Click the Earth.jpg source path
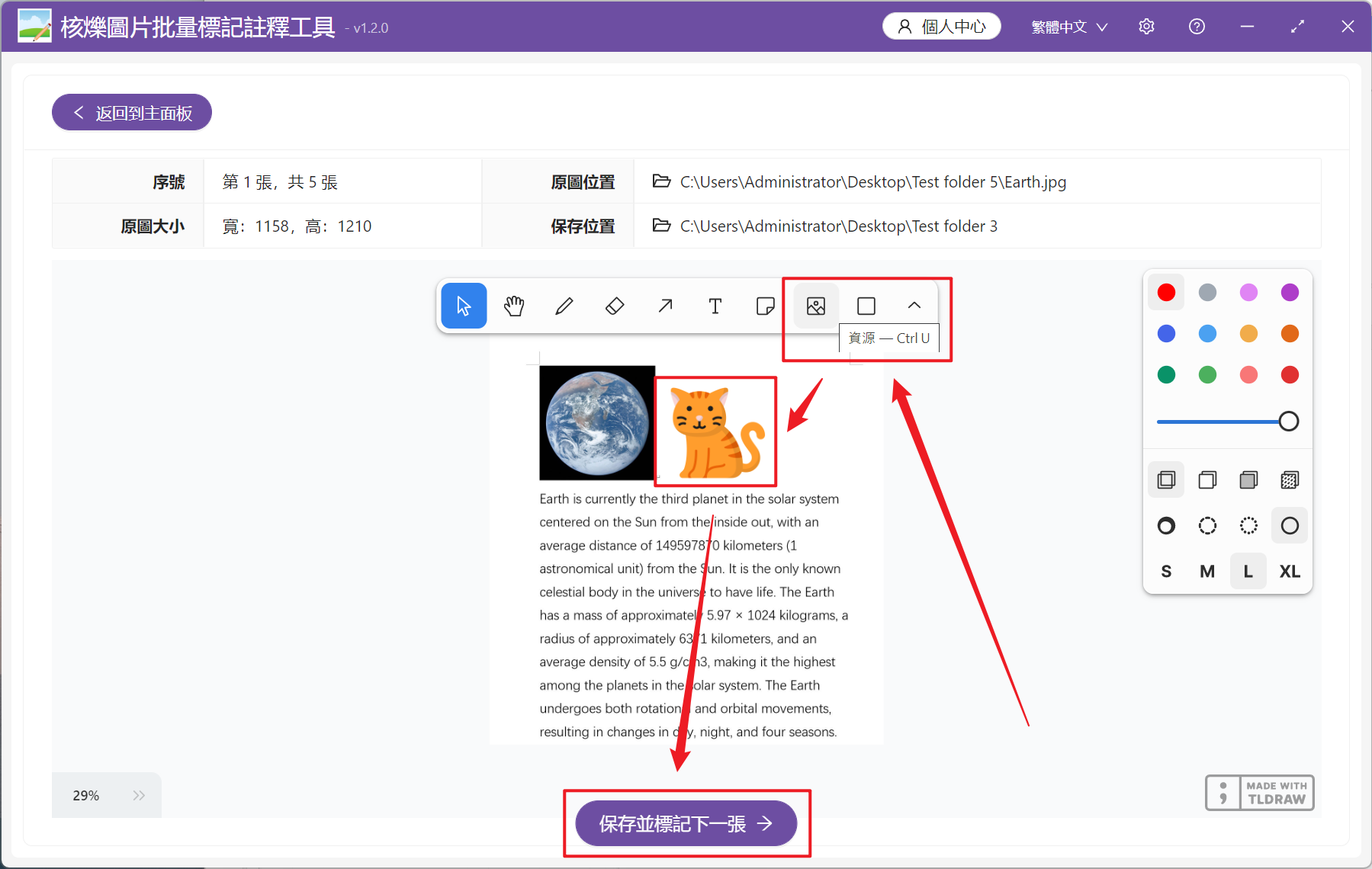Screen dimensions: 1372x869 coord(873,181)
